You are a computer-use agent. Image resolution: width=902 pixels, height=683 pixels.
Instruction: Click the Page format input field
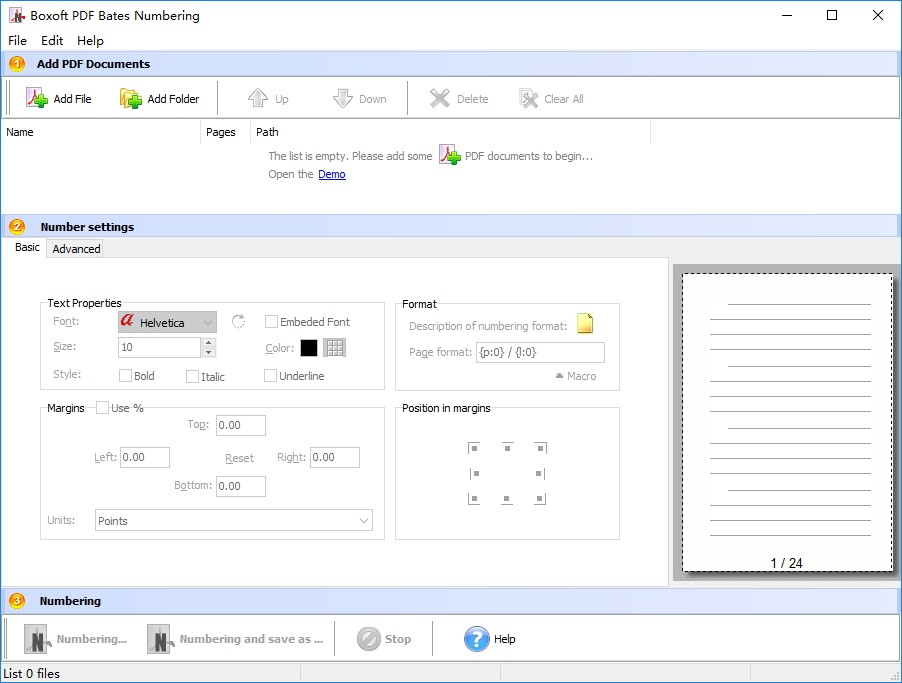[540, 352]
